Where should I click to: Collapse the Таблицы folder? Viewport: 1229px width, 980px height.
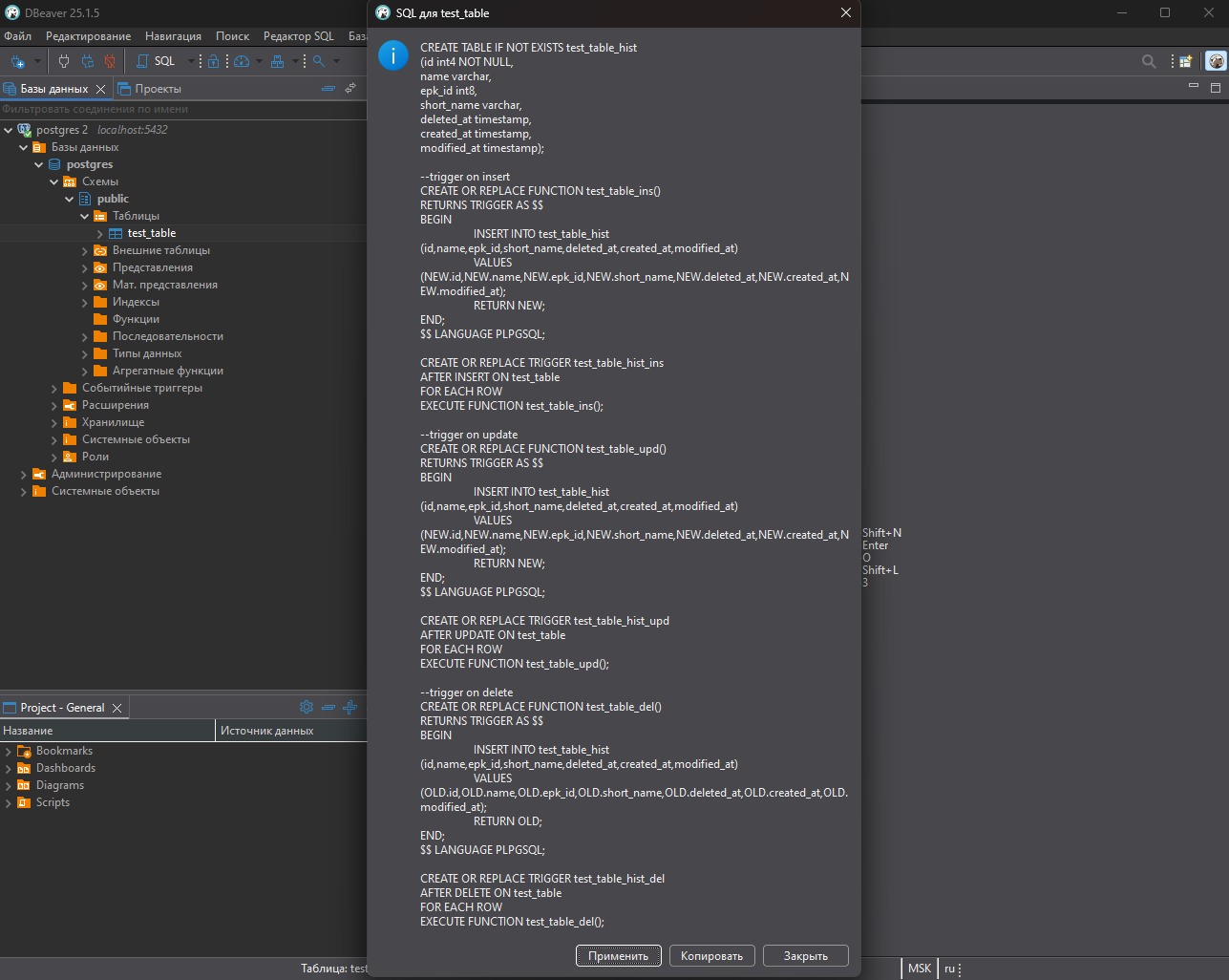click(84, 216)
